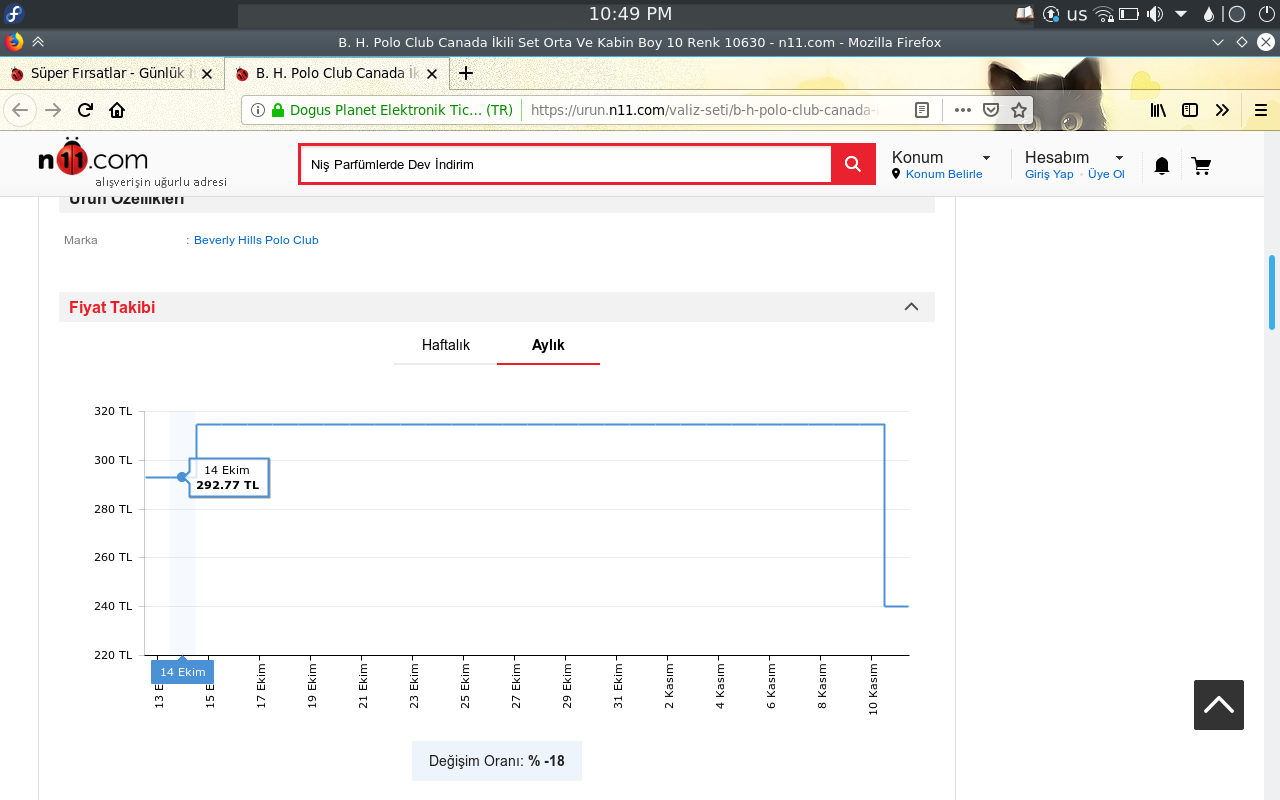Open the Konum dropdown
Image resolution: width=1280 pixels, height=800 pixels.
click(941, 157)
